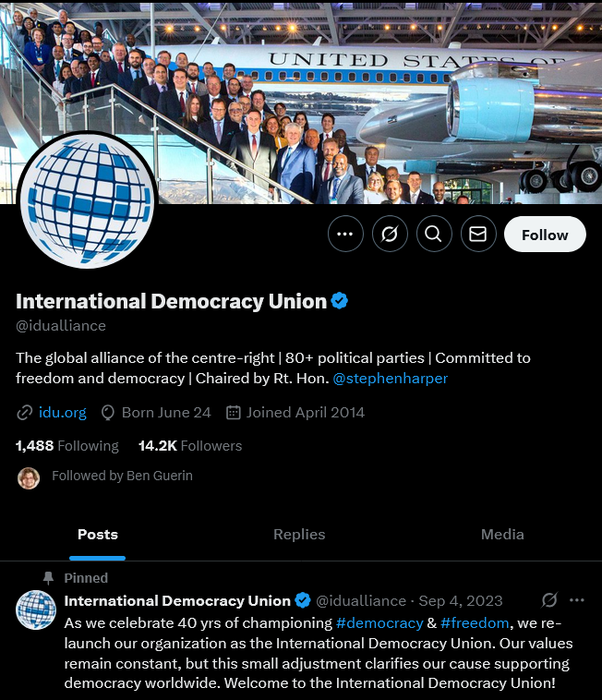Open the three-dots more options button
602x700 pixels.
coord(345,234)
